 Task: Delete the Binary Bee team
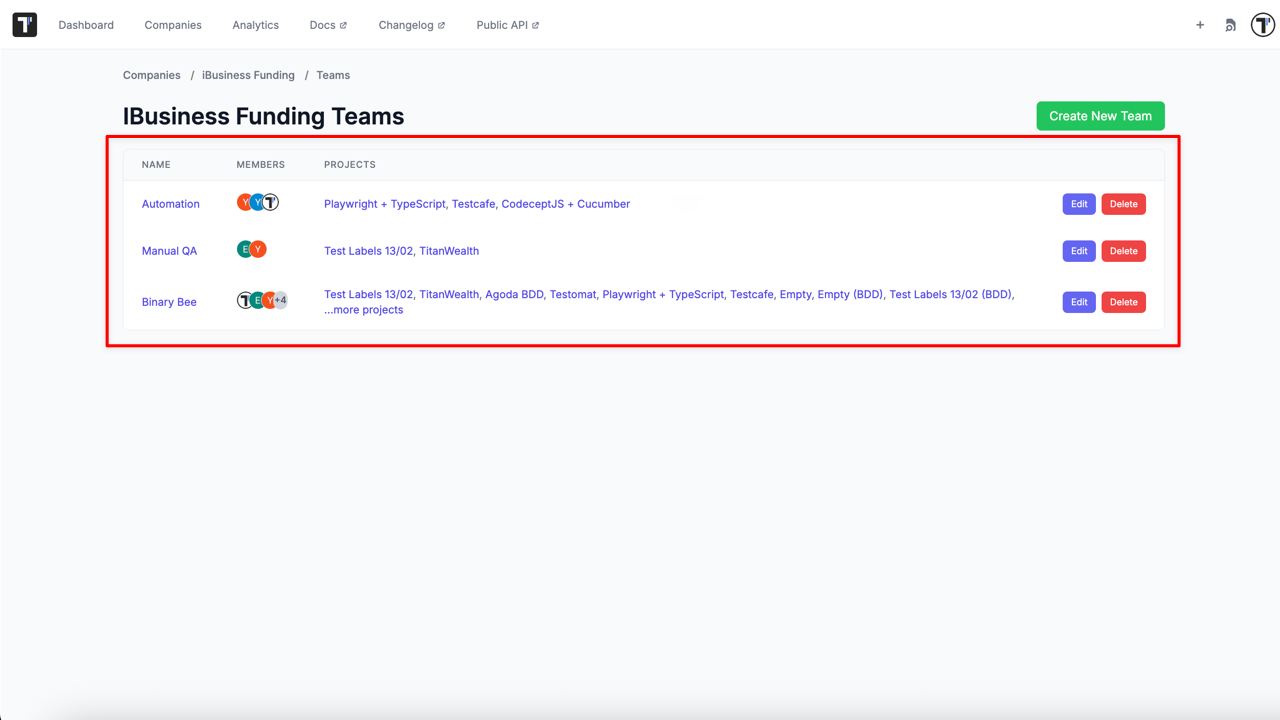tap(1123, 301)
